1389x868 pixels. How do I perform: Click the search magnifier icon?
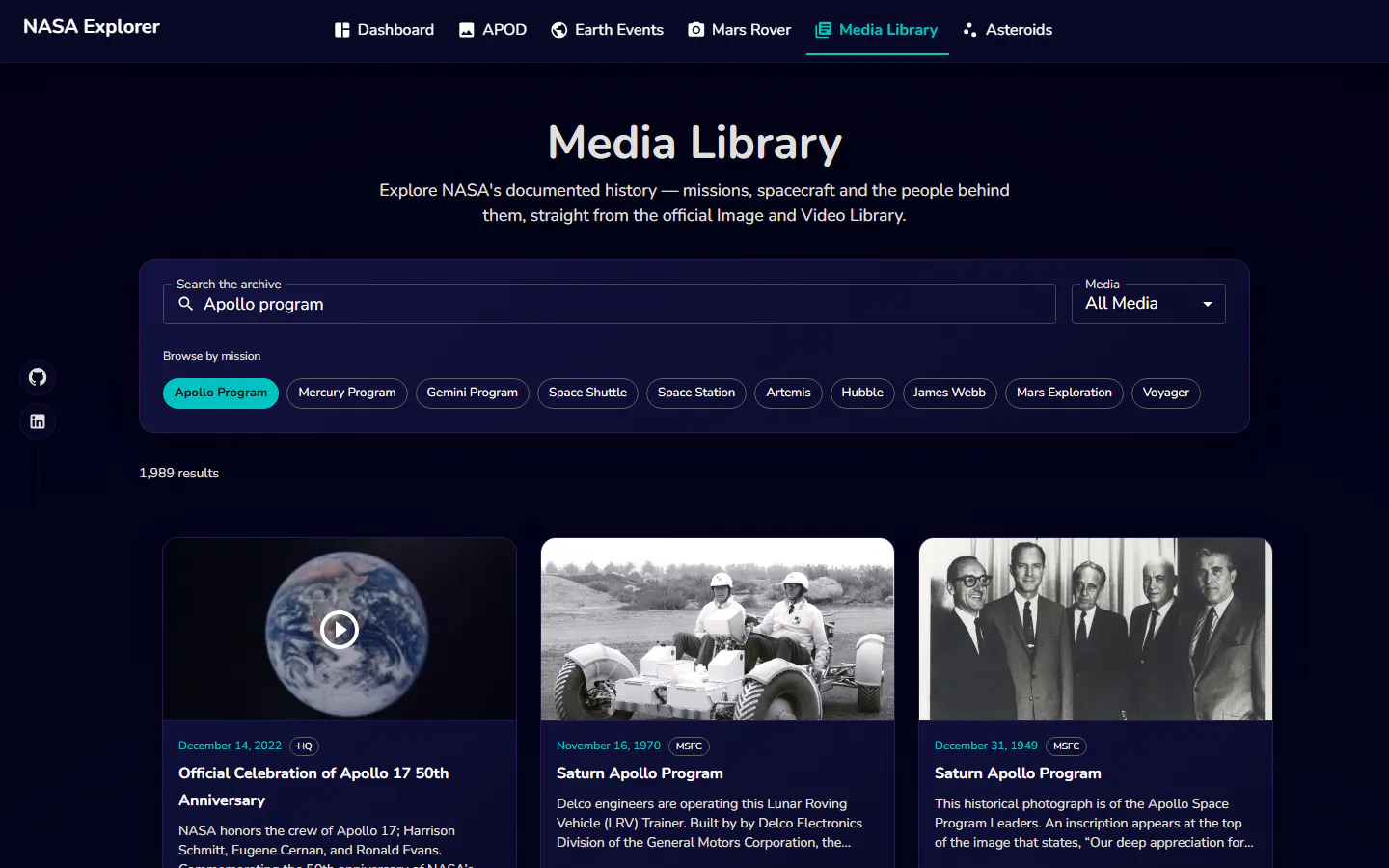[x=186, y=304]
